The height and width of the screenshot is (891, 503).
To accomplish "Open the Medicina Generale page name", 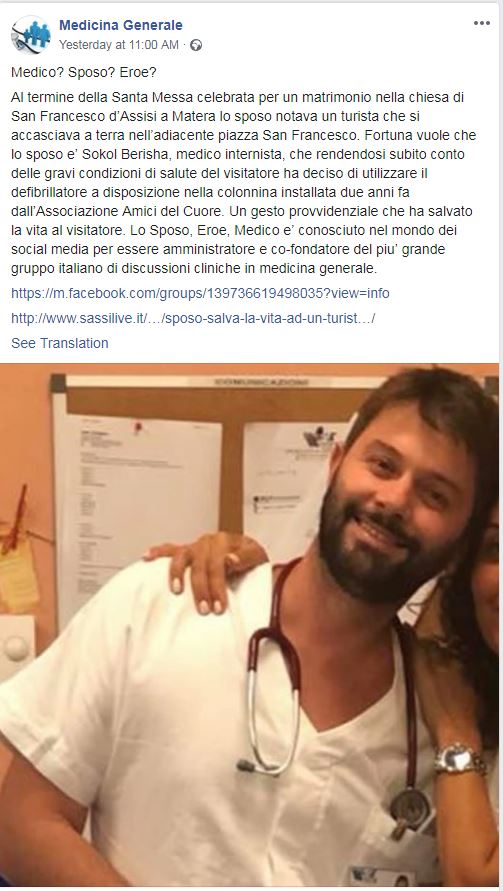I will click(120, 25).
